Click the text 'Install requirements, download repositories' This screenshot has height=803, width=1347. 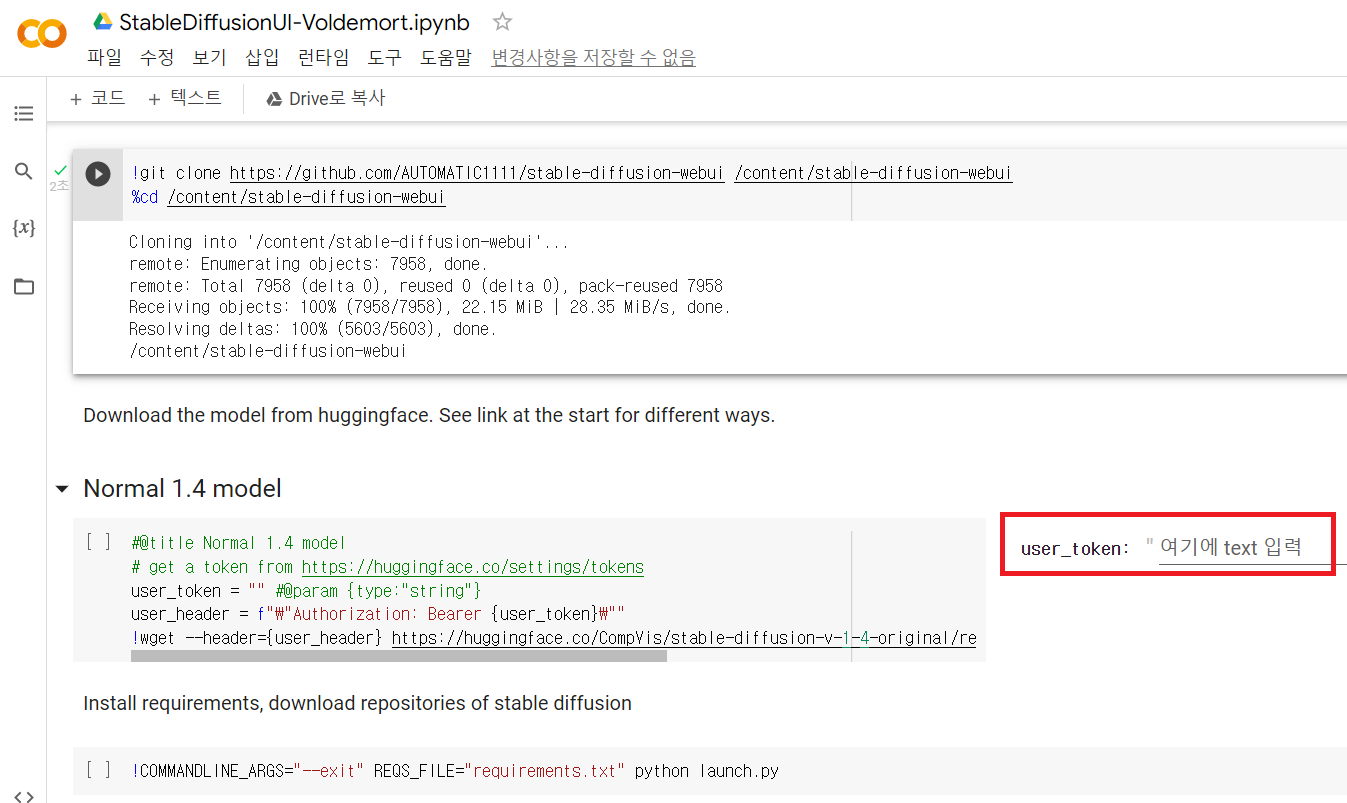(x=274, y=703)
